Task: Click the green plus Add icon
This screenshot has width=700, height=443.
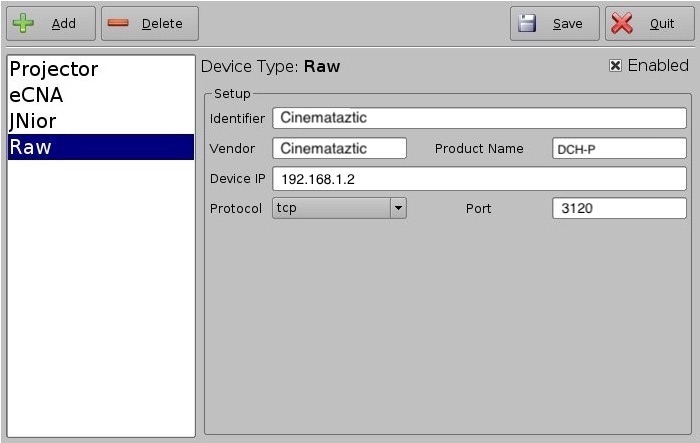Action: (x=23, y=23)
